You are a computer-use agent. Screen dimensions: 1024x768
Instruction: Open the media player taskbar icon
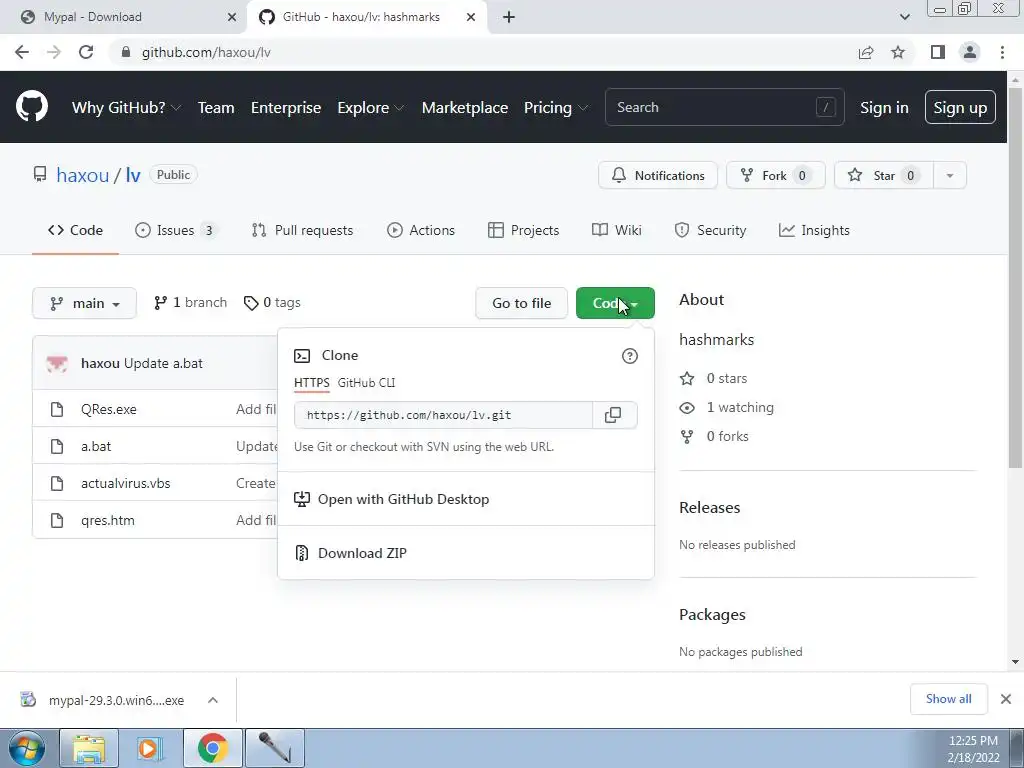(150, 748)
